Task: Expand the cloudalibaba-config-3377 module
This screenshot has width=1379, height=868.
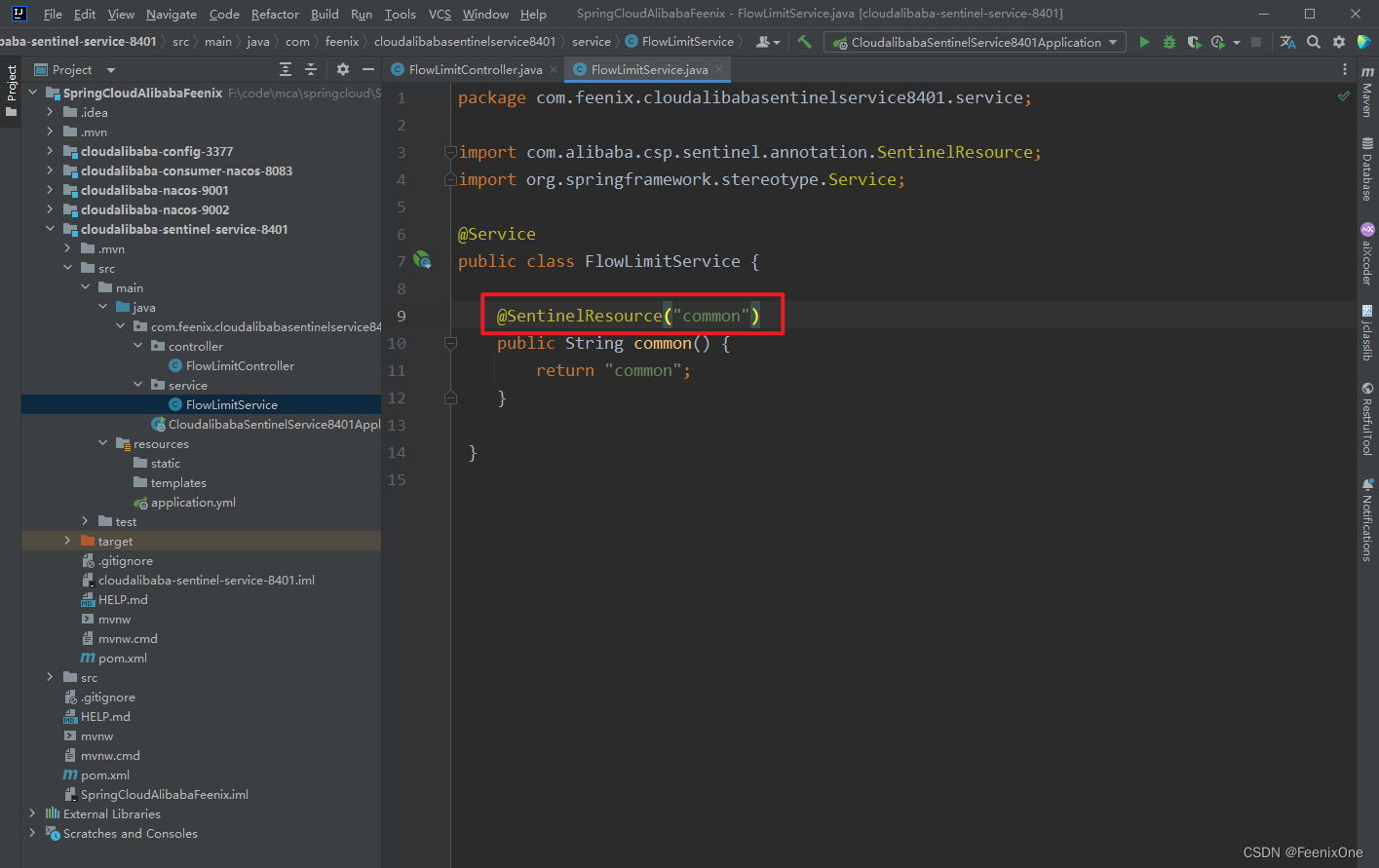Action: coord(50,151)
